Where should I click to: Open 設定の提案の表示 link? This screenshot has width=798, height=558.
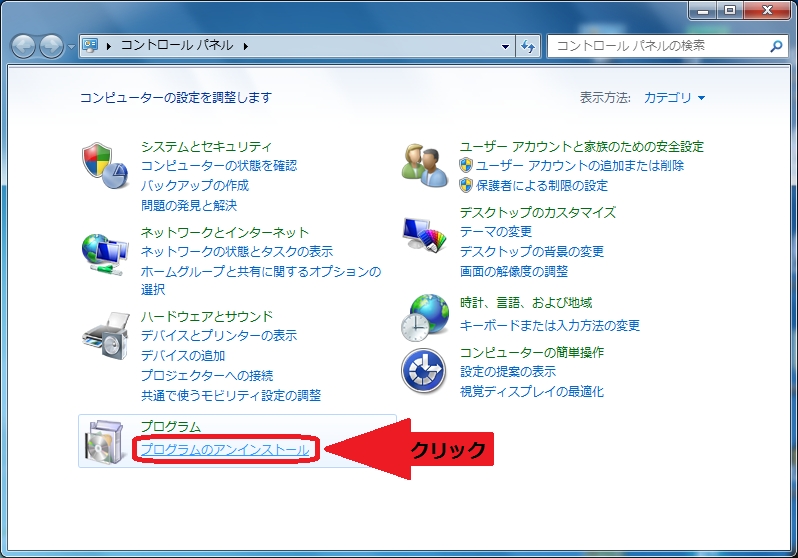click(508, 372)
